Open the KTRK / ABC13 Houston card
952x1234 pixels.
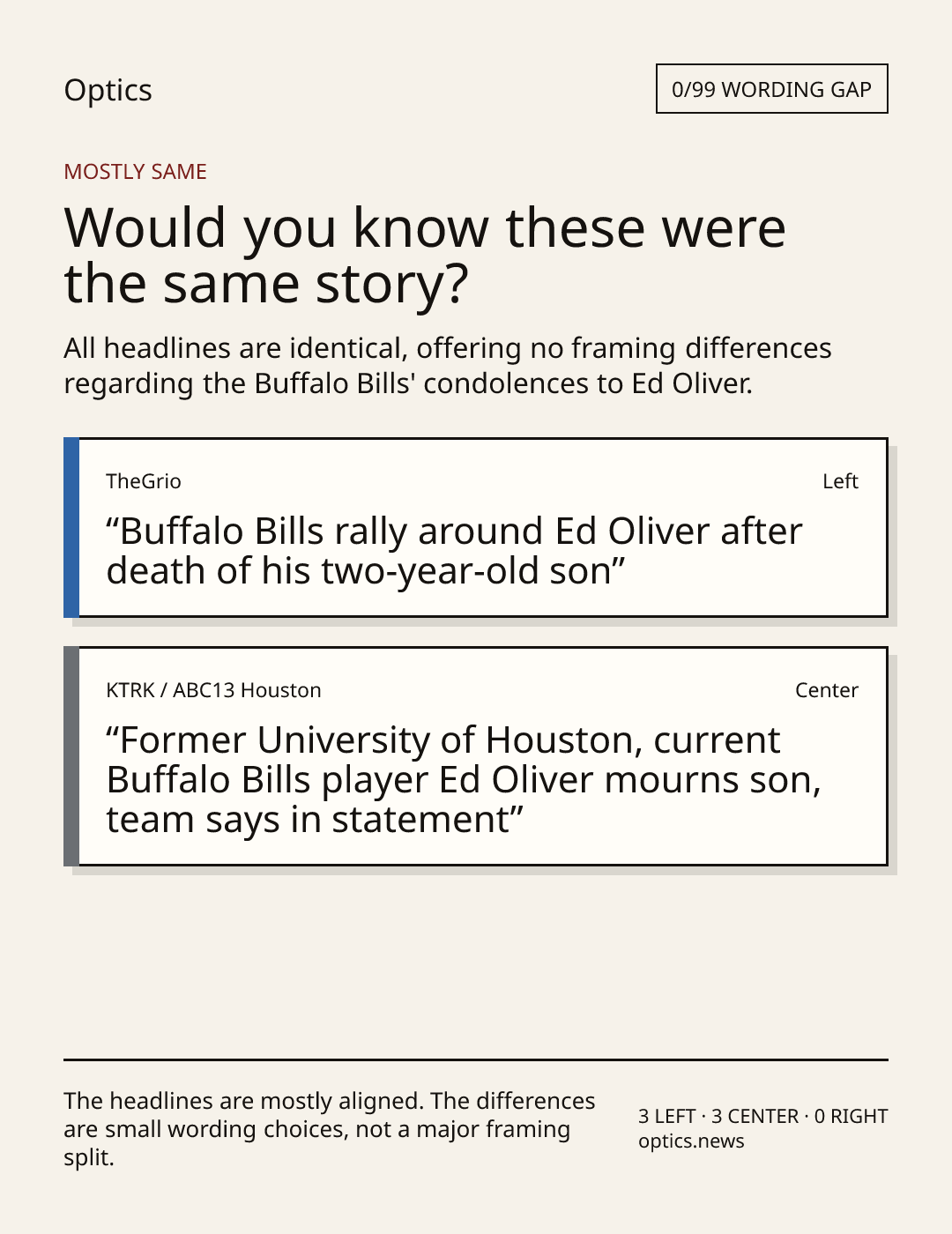click(x=475, y=756)
